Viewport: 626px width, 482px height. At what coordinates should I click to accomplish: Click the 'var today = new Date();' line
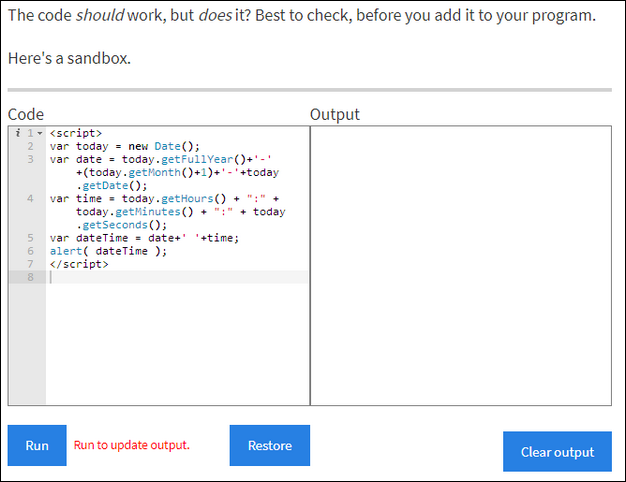coord(125,146)
